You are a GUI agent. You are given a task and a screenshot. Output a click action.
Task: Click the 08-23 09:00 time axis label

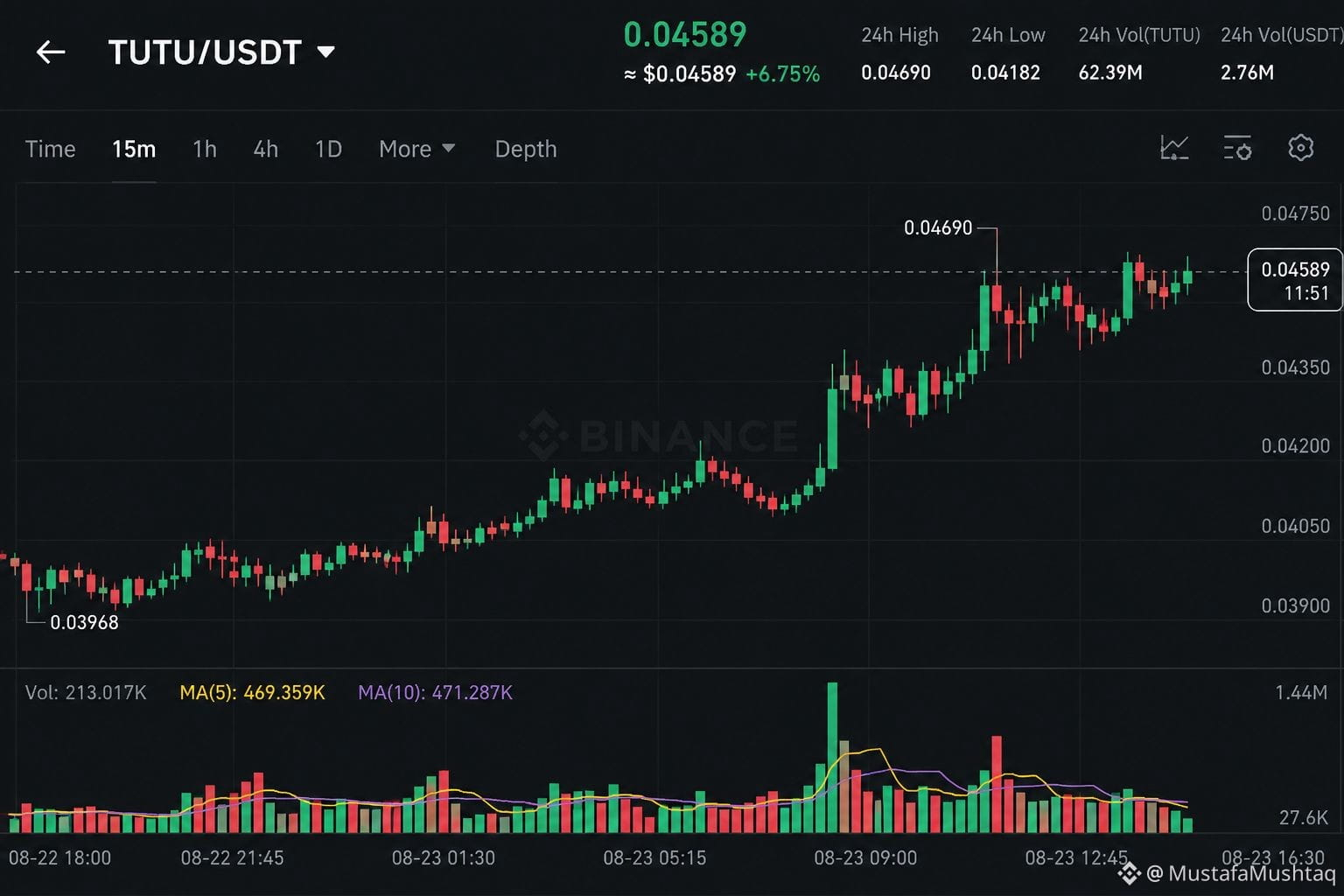coord(865,857)
